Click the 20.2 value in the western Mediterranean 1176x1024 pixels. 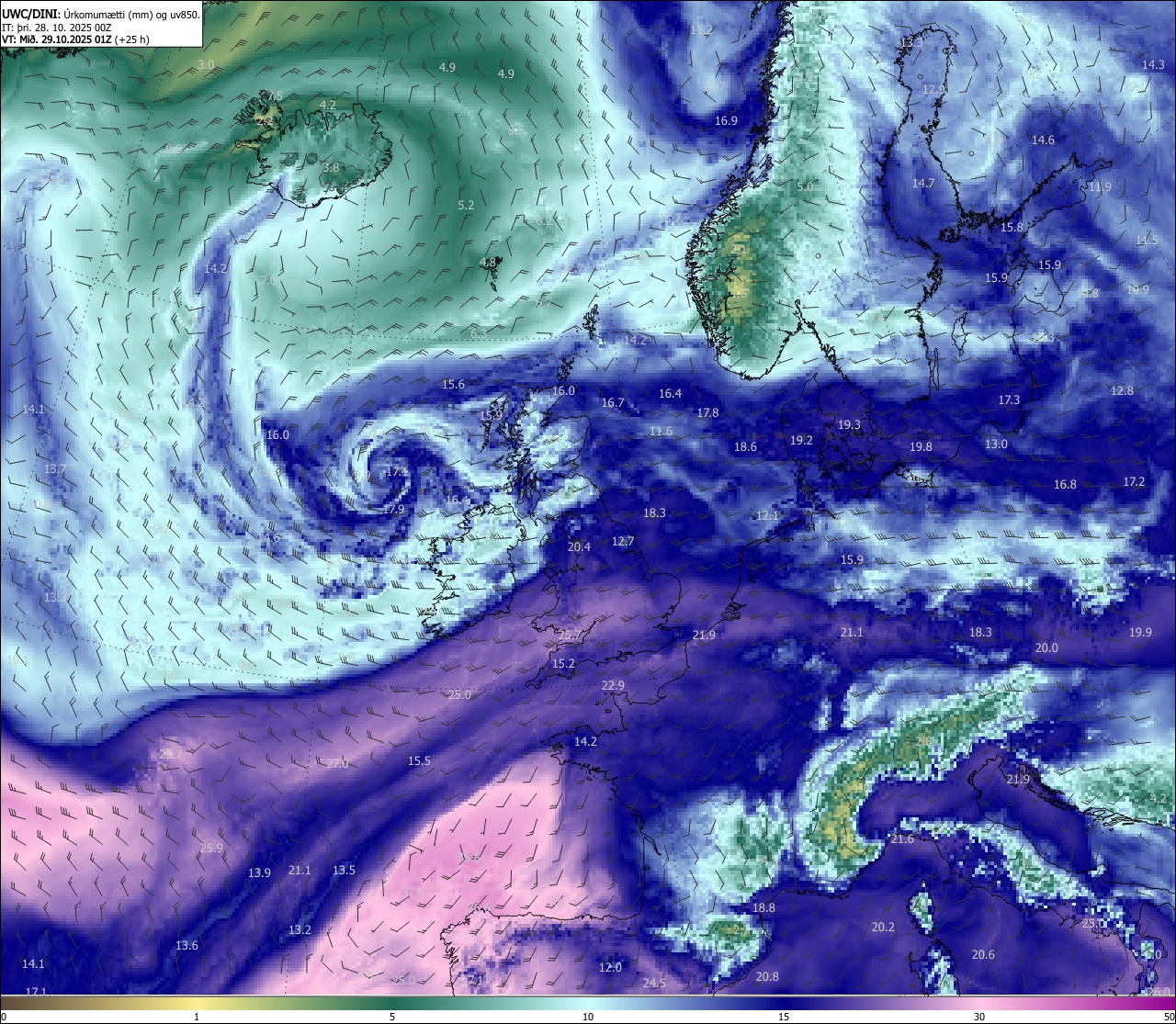[883, 928]
